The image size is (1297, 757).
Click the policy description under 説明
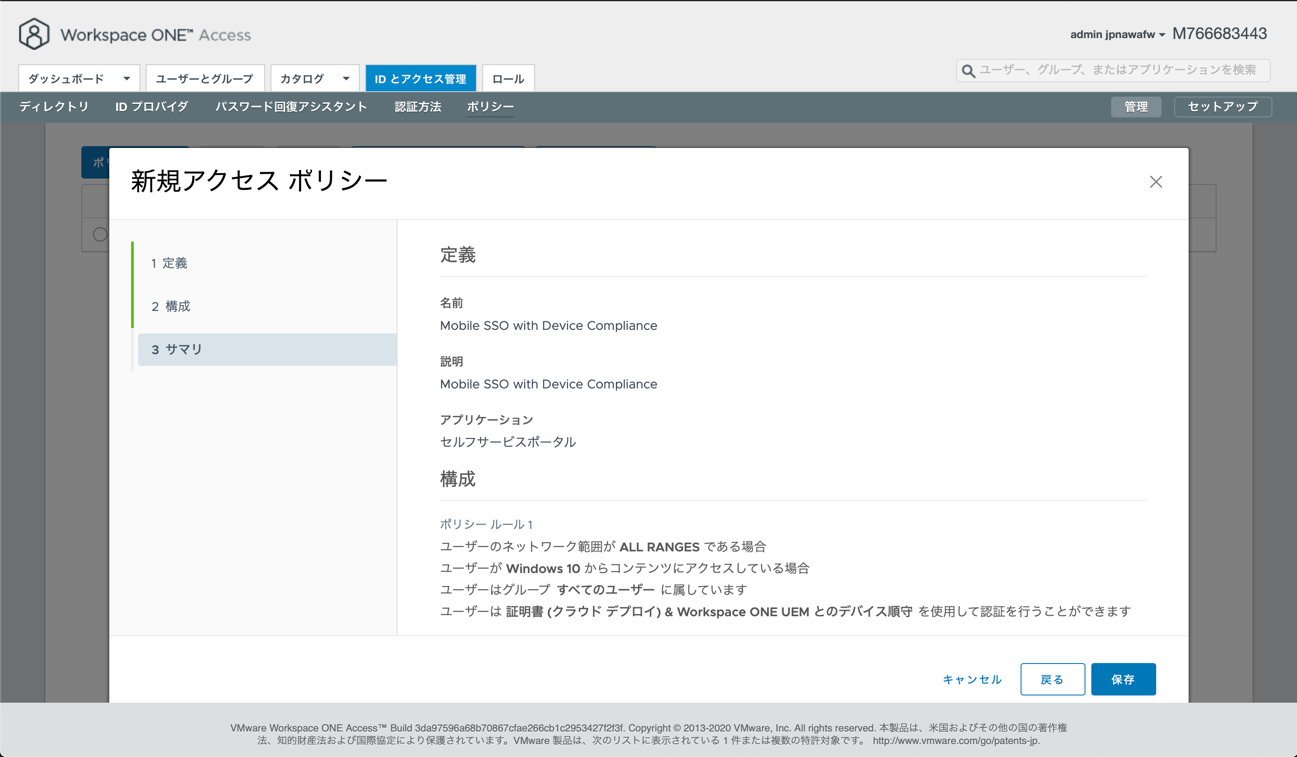(549, 384)
